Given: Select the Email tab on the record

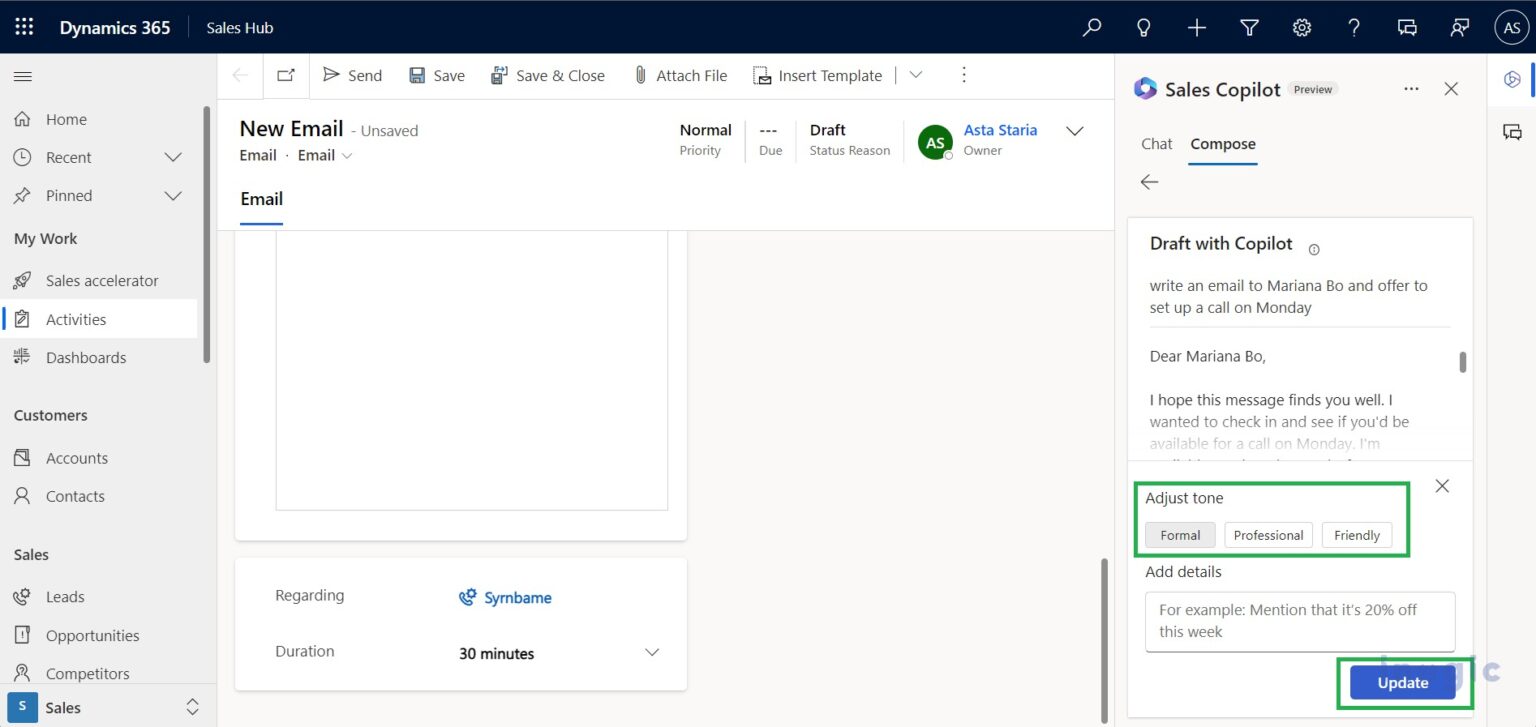Looking at the screenshot, I should tap(260, 199).
